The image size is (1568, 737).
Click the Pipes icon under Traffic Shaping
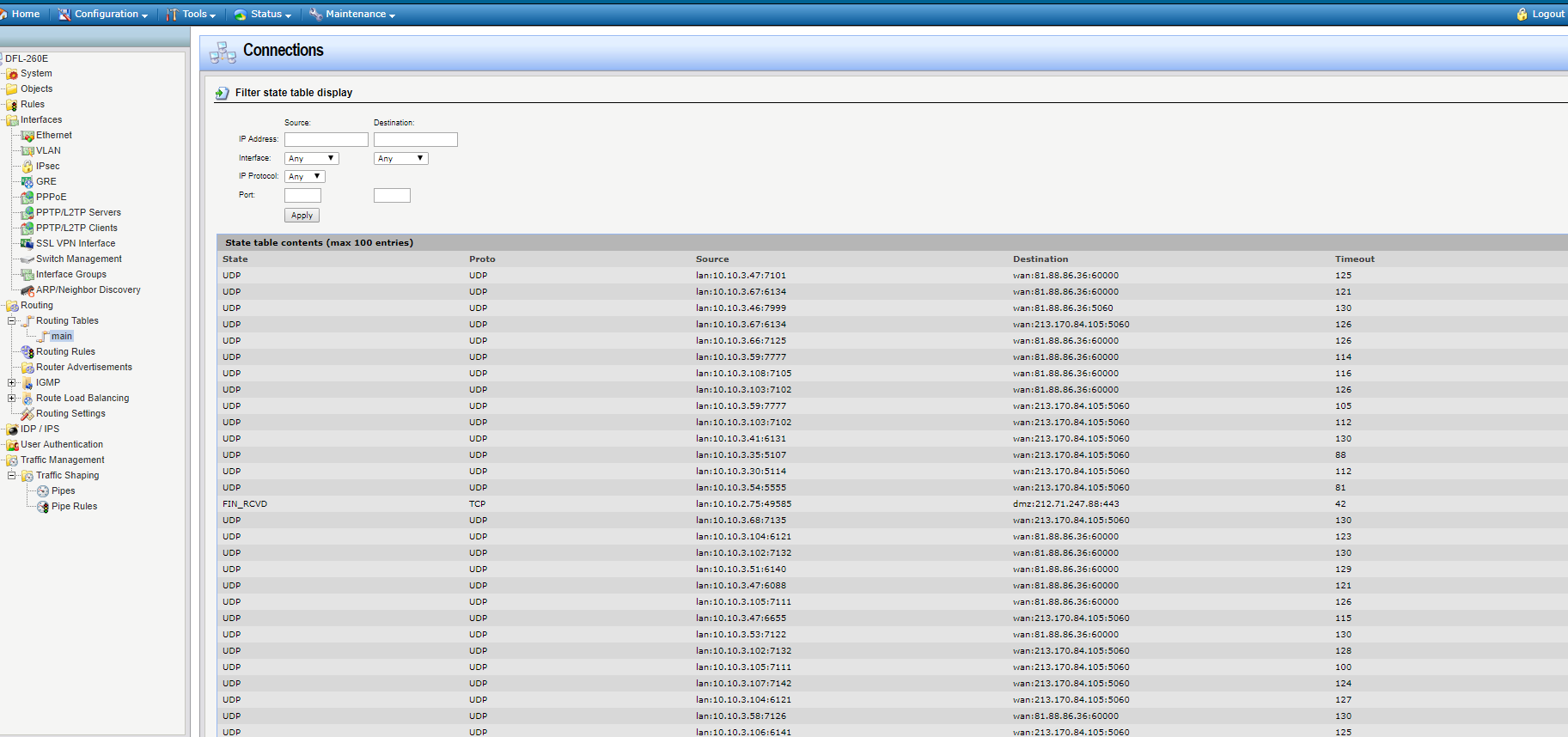(x=43, y=491)
